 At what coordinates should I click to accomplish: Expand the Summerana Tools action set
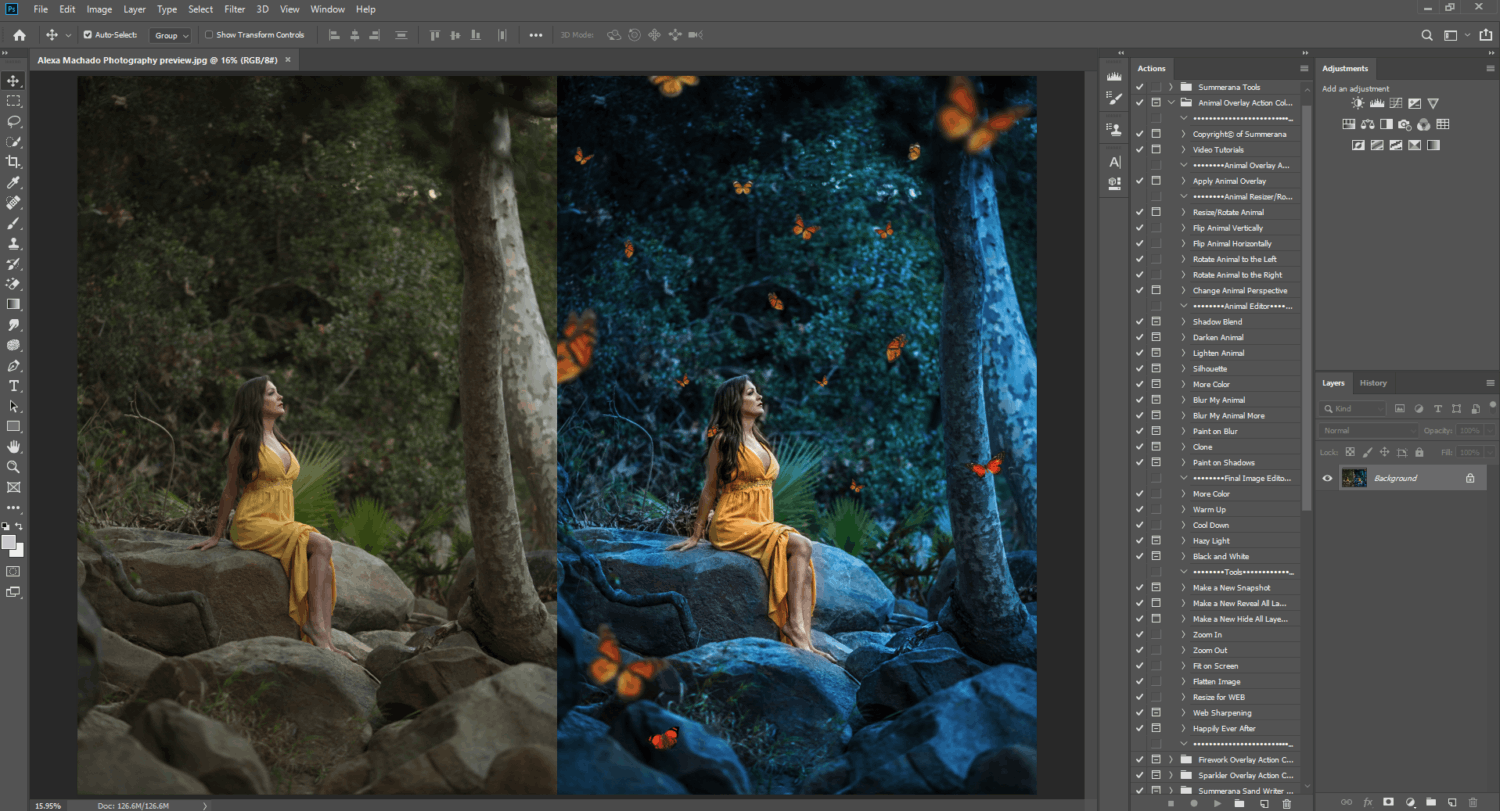coord(1171,86)
